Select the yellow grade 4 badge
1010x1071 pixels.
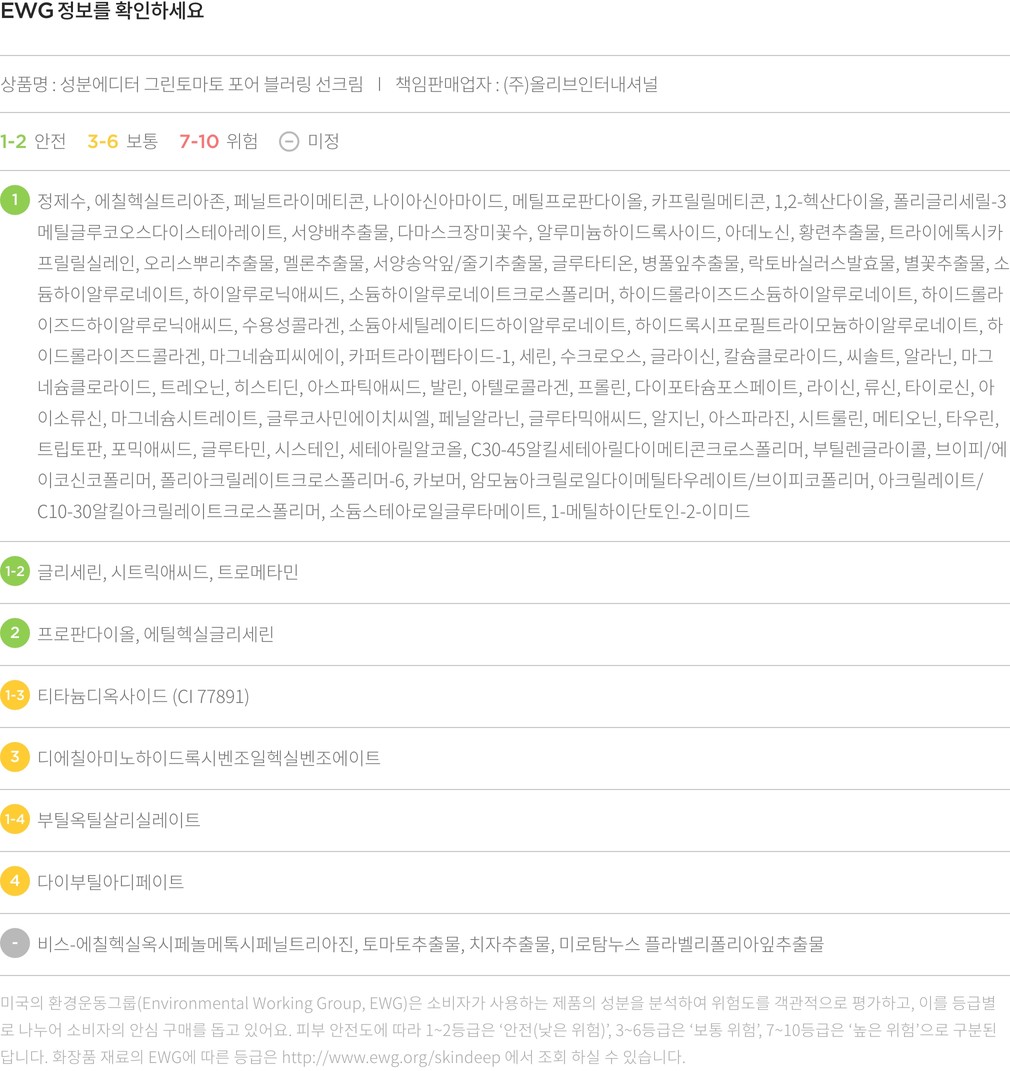tap(15, 882)
